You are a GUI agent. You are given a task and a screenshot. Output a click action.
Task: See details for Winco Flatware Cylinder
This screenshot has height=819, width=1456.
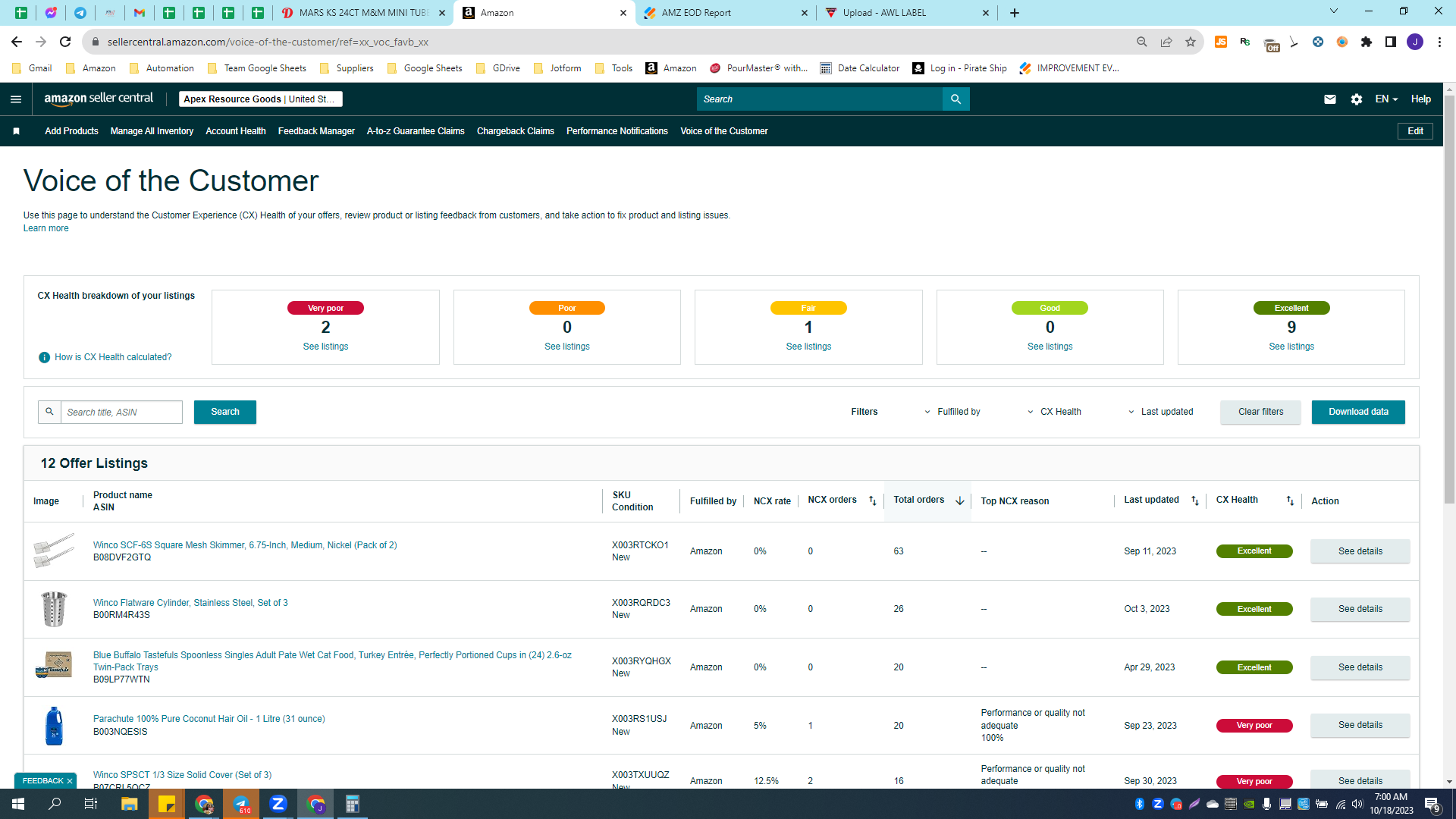(x=1360, y=609)
